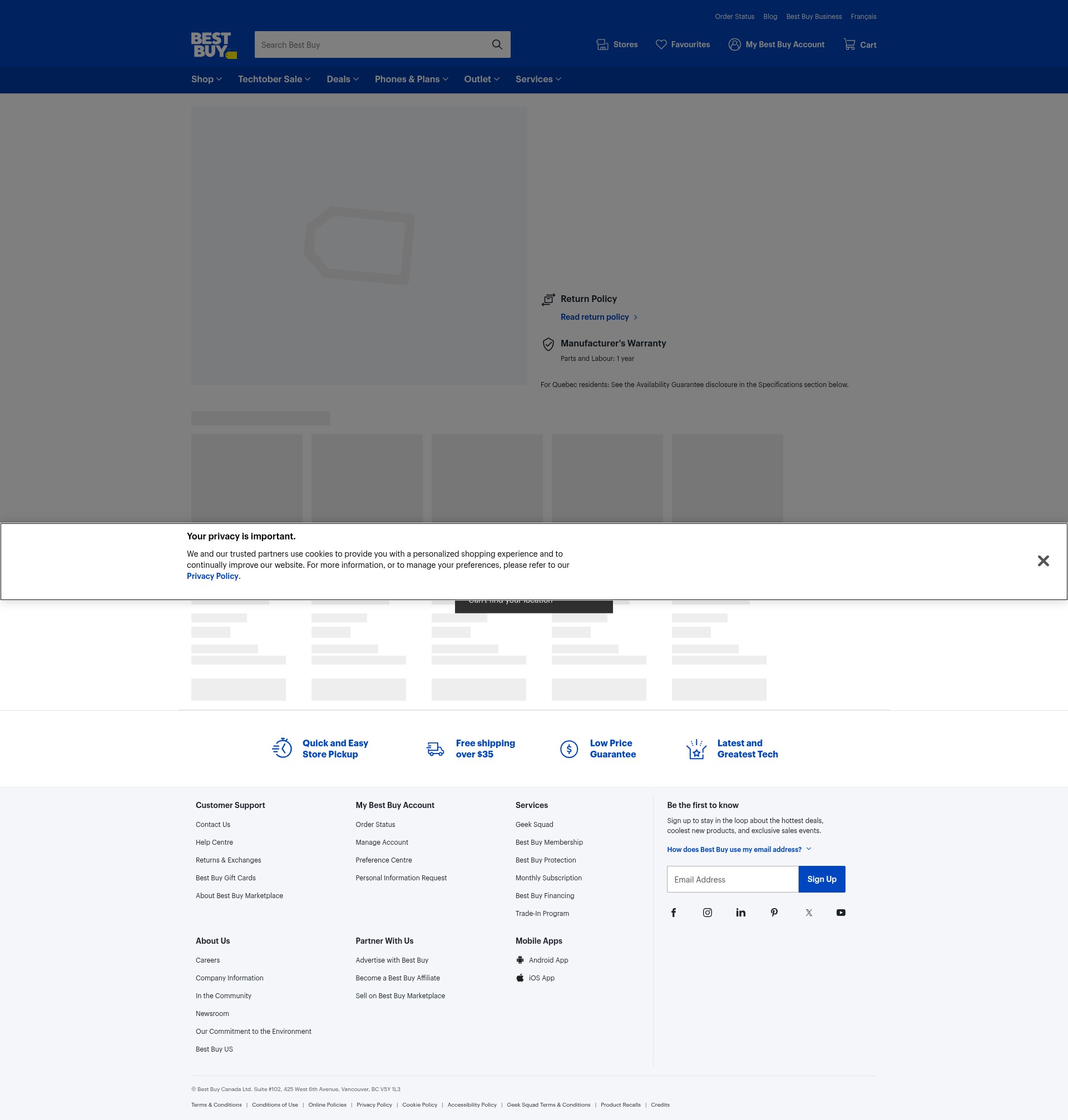The width and height of the screenshot is (1068, 1120).
Task: Click the Free shipping truck icon
Action: (436, 749)
